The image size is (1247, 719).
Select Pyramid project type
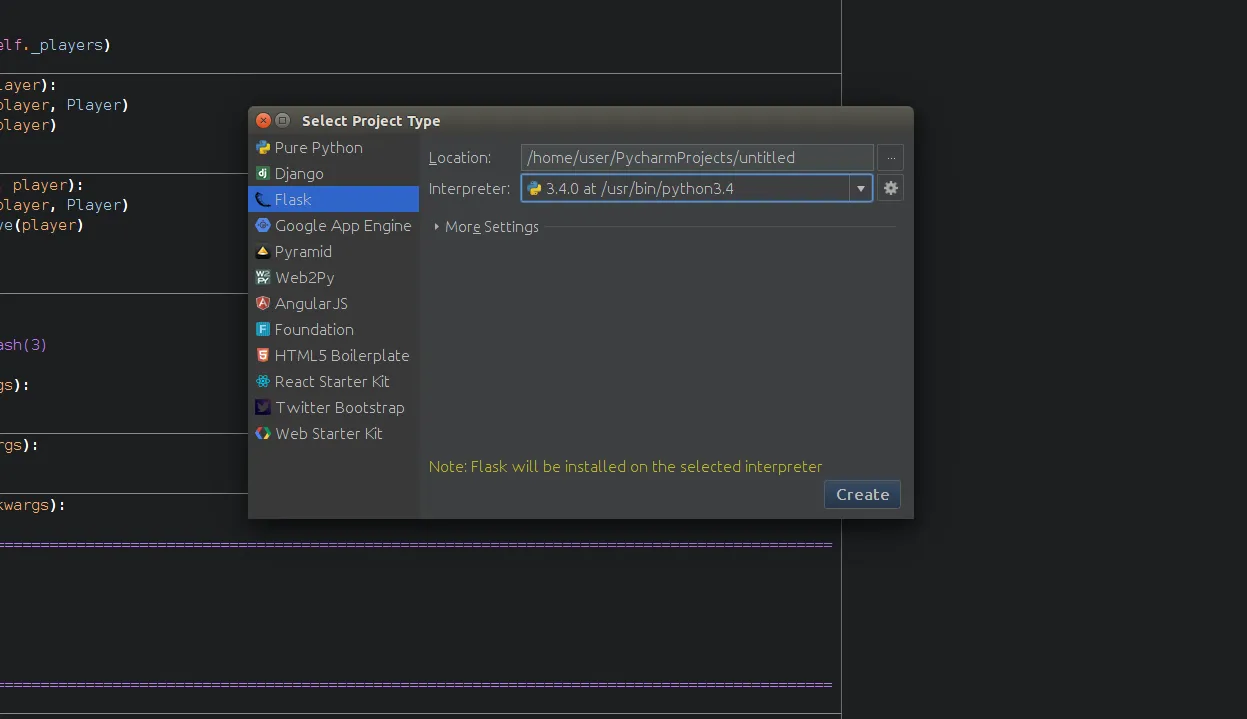pyautogui.click(x=334, y=251)
